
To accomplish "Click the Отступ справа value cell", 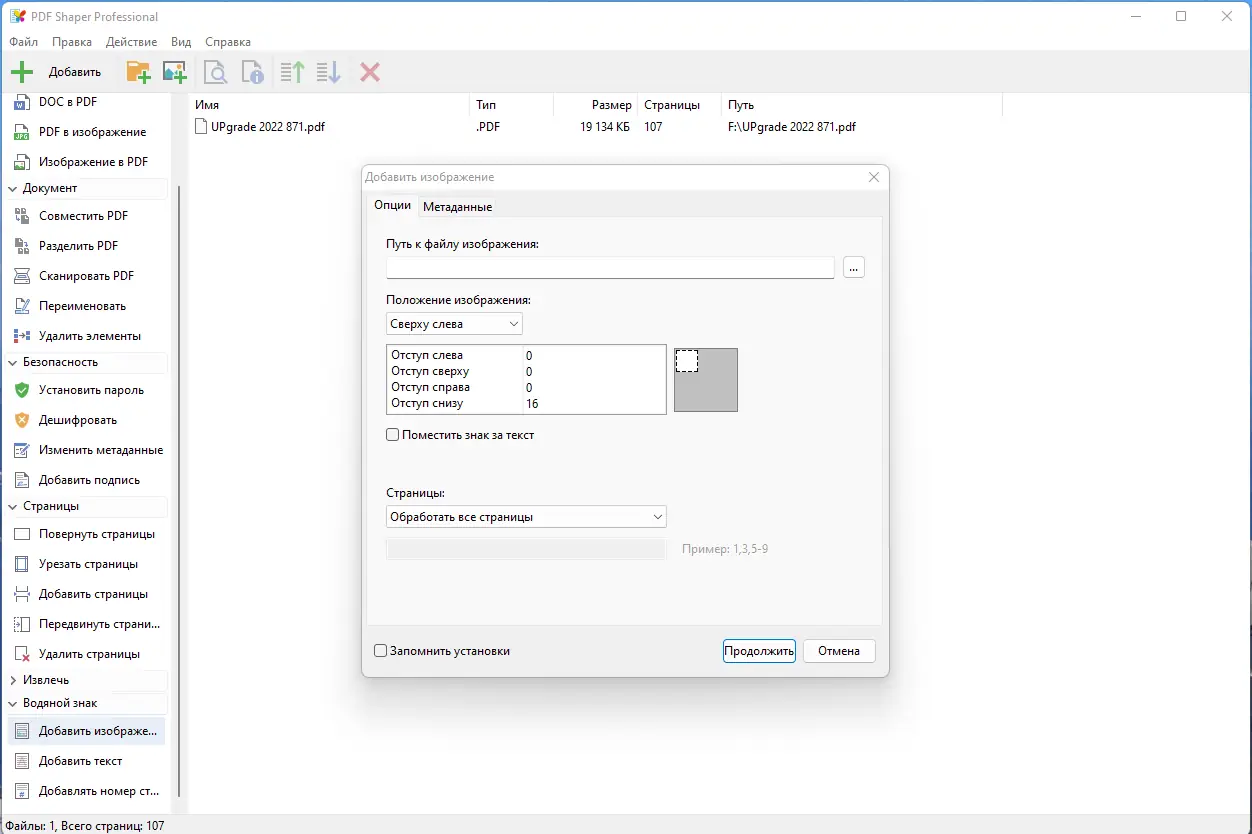I will tap(593, 387).
